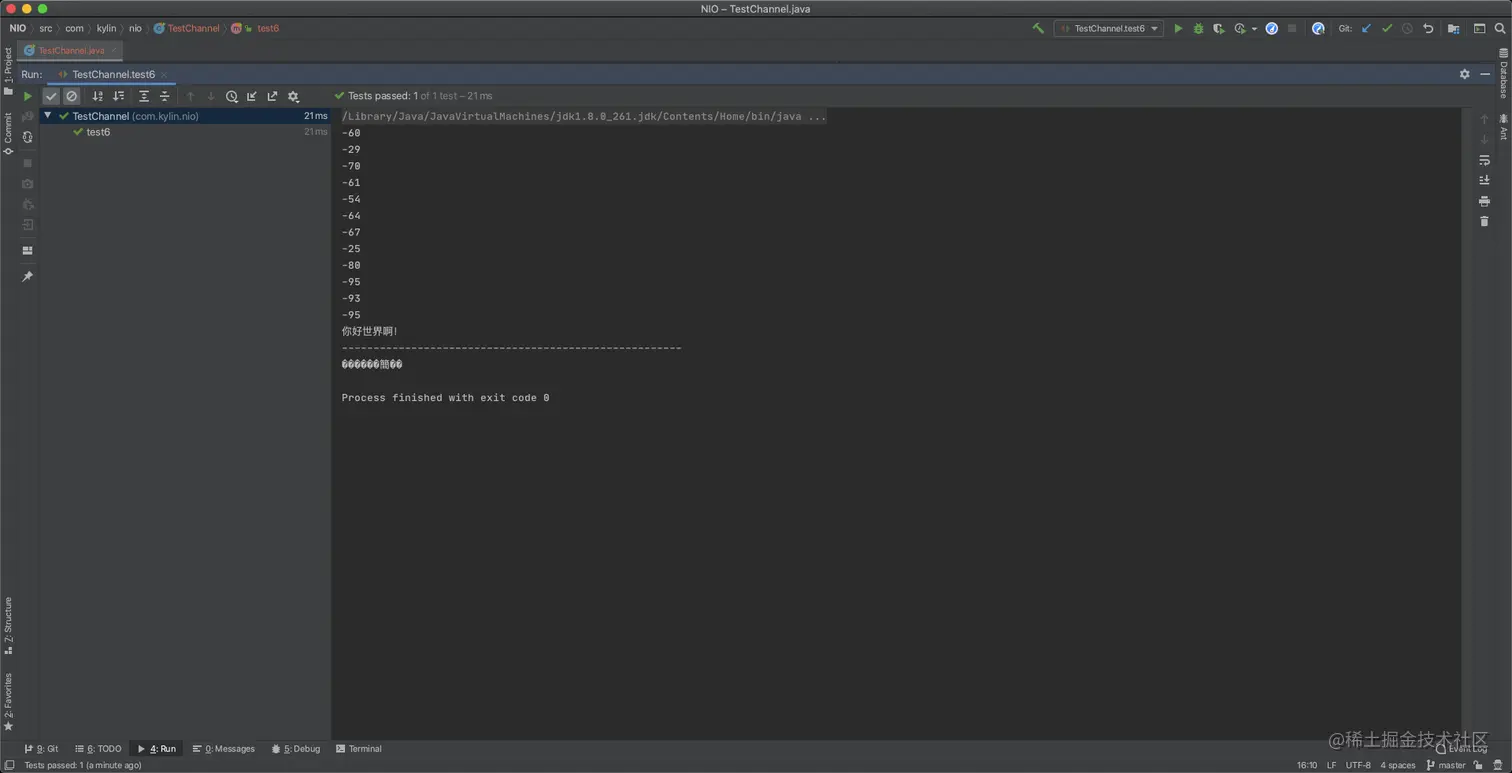Viewport: 1512px width, 773px height.
Task: Click the test6 method breadcrumb
Action: point(268,28)
